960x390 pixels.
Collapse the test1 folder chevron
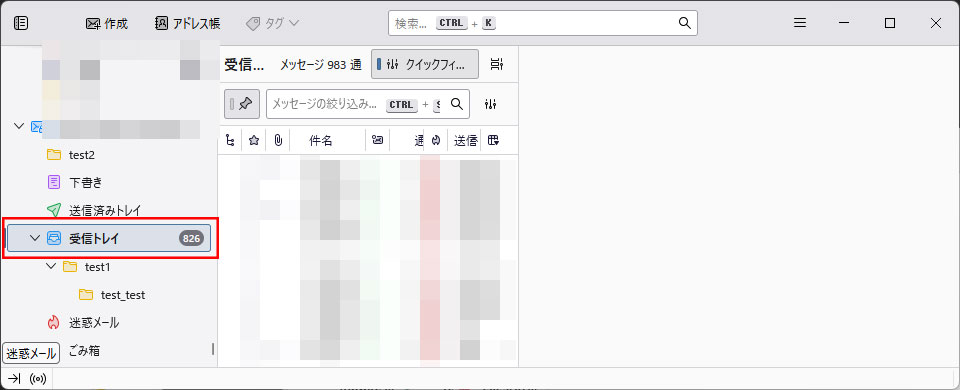pyautogui.click(x=51, y=266)
